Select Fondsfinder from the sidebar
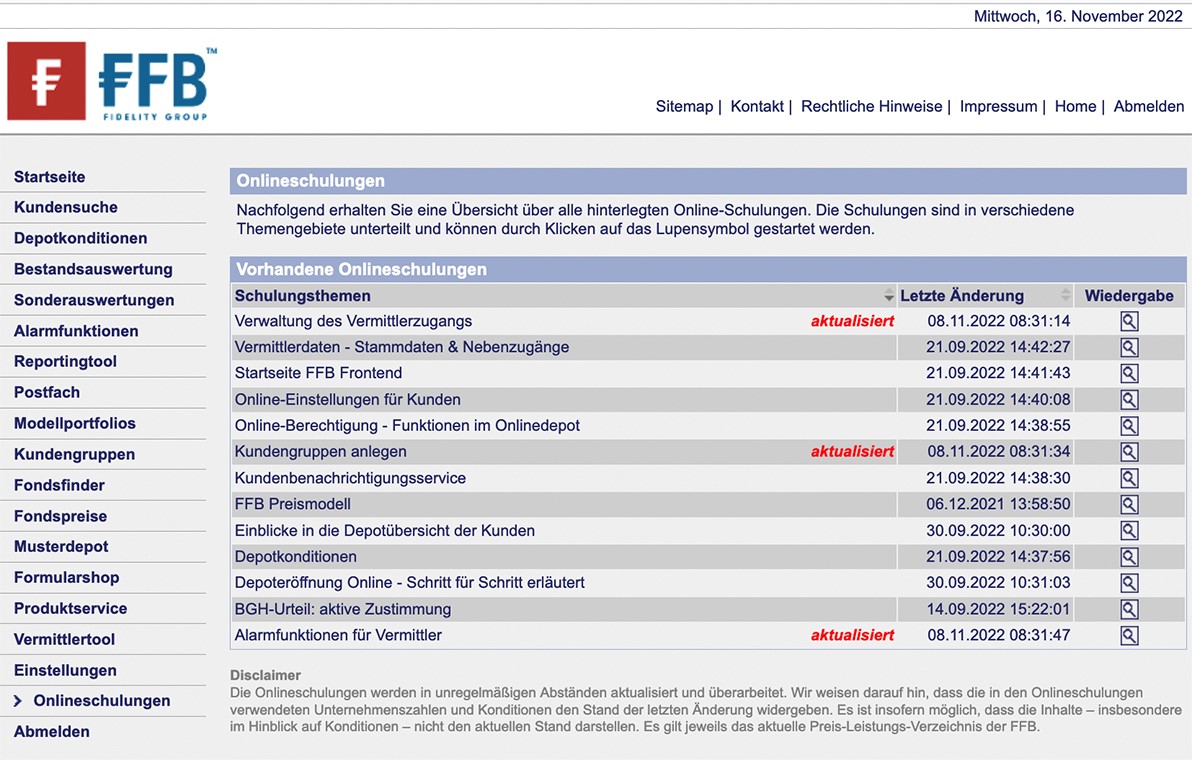 click(59, 485)
